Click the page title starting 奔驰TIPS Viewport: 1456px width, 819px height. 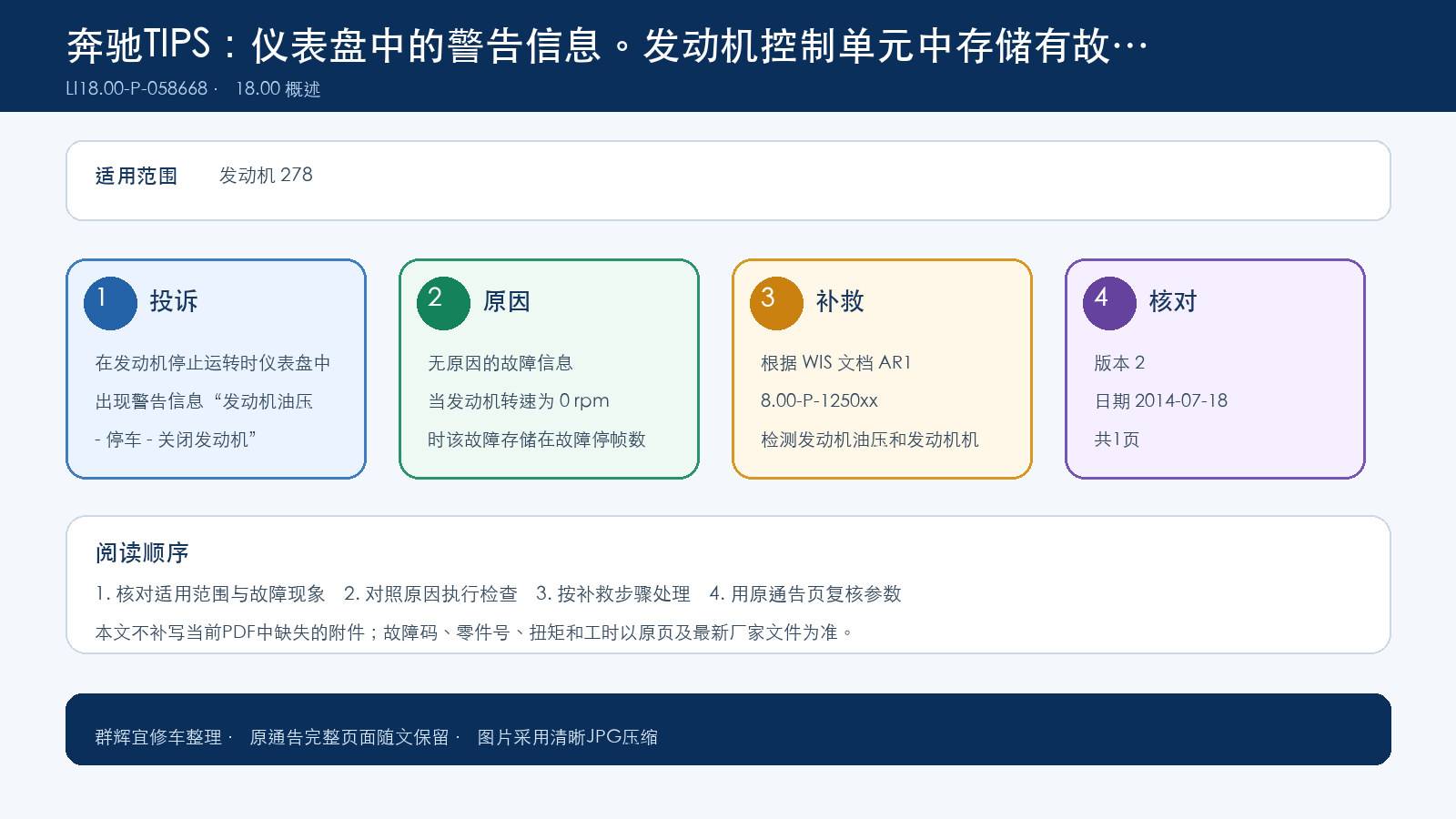(x=607, y=45)
